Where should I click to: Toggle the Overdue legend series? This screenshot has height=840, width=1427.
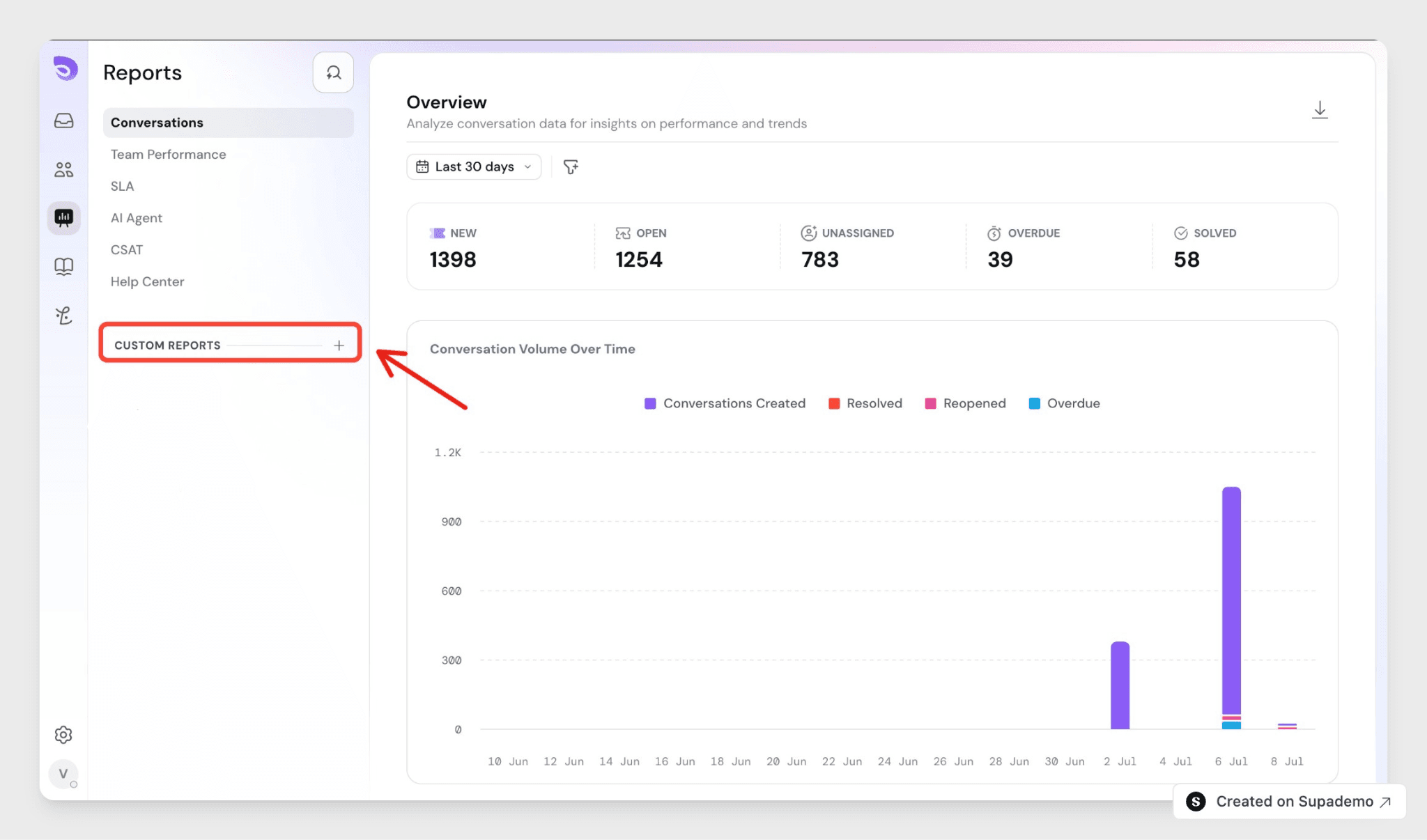(1065, 403)
